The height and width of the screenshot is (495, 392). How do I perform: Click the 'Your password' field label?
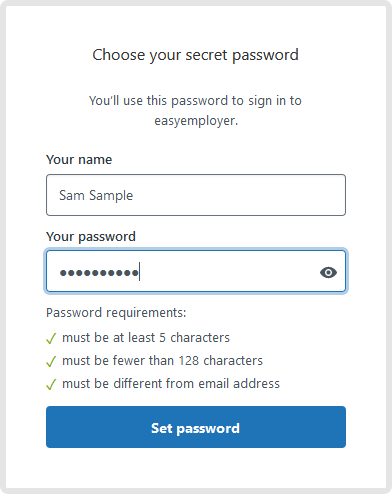point(91,237)
